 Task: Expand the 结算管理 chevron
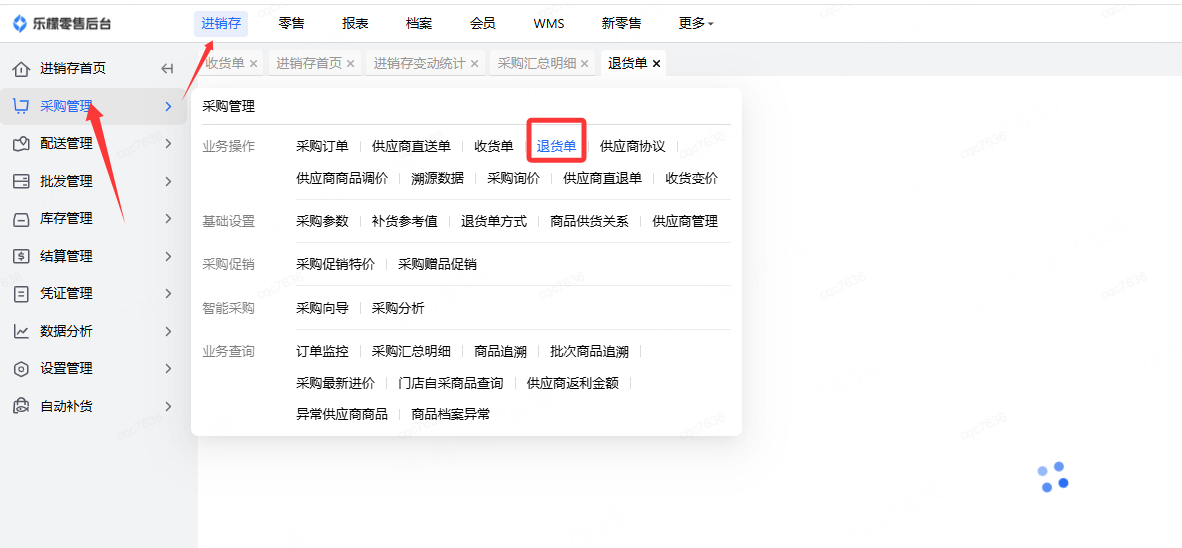pyautogui.click(x=168, y=256)
